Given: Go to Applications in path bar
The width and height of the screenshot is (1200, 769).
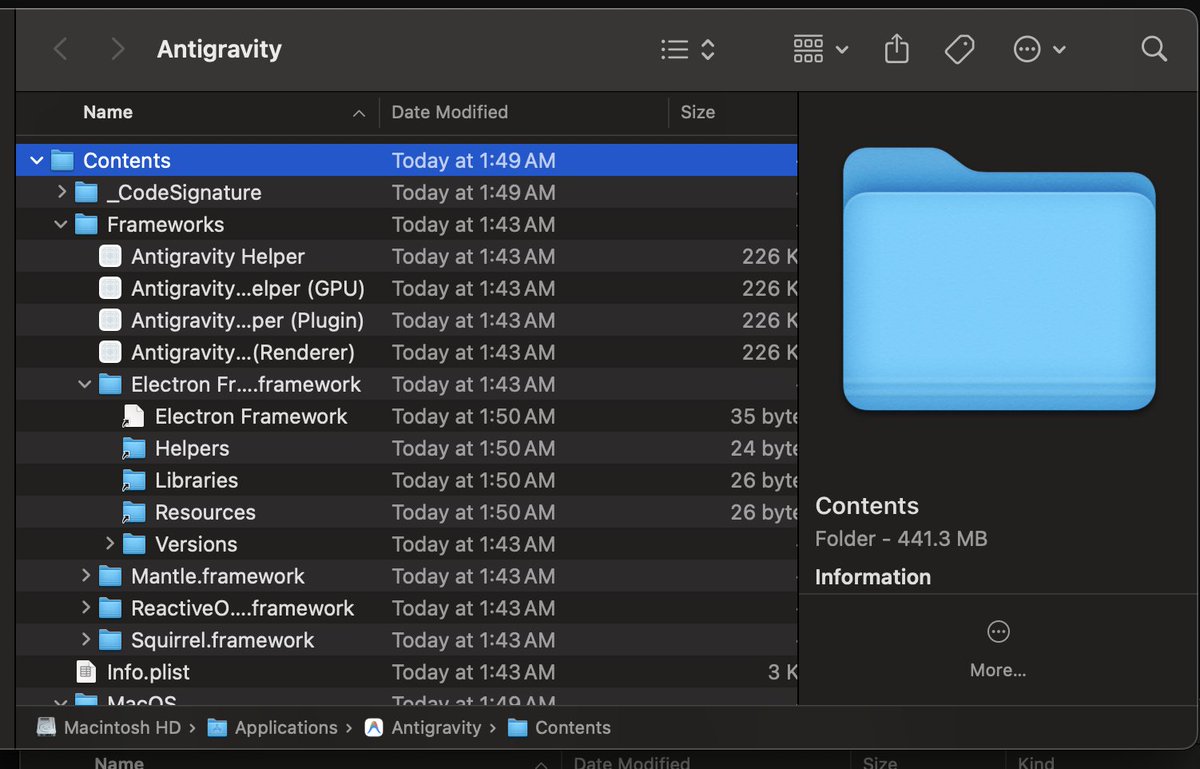Looking at the screenshot, I should [x=272, y=728].
